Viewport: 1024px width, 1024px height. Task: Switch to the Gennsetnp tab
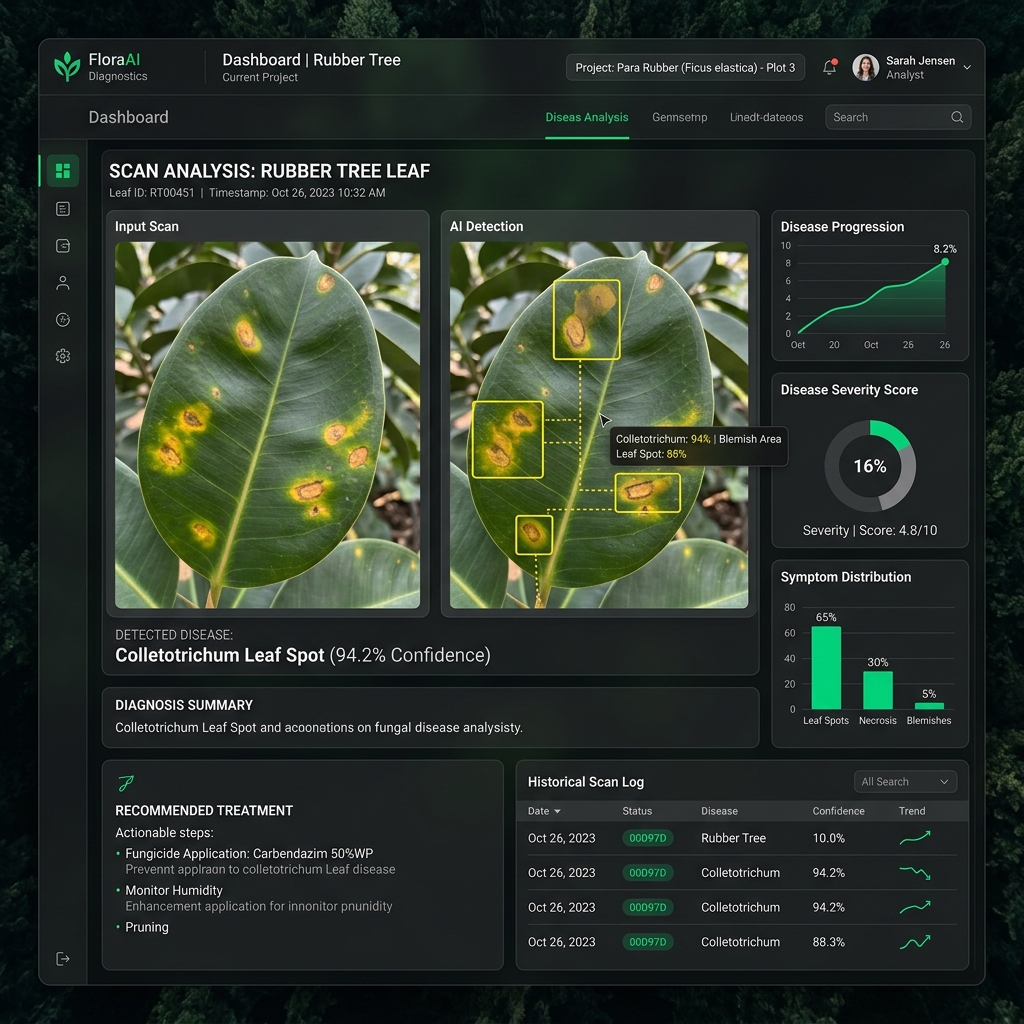(679, 118)
